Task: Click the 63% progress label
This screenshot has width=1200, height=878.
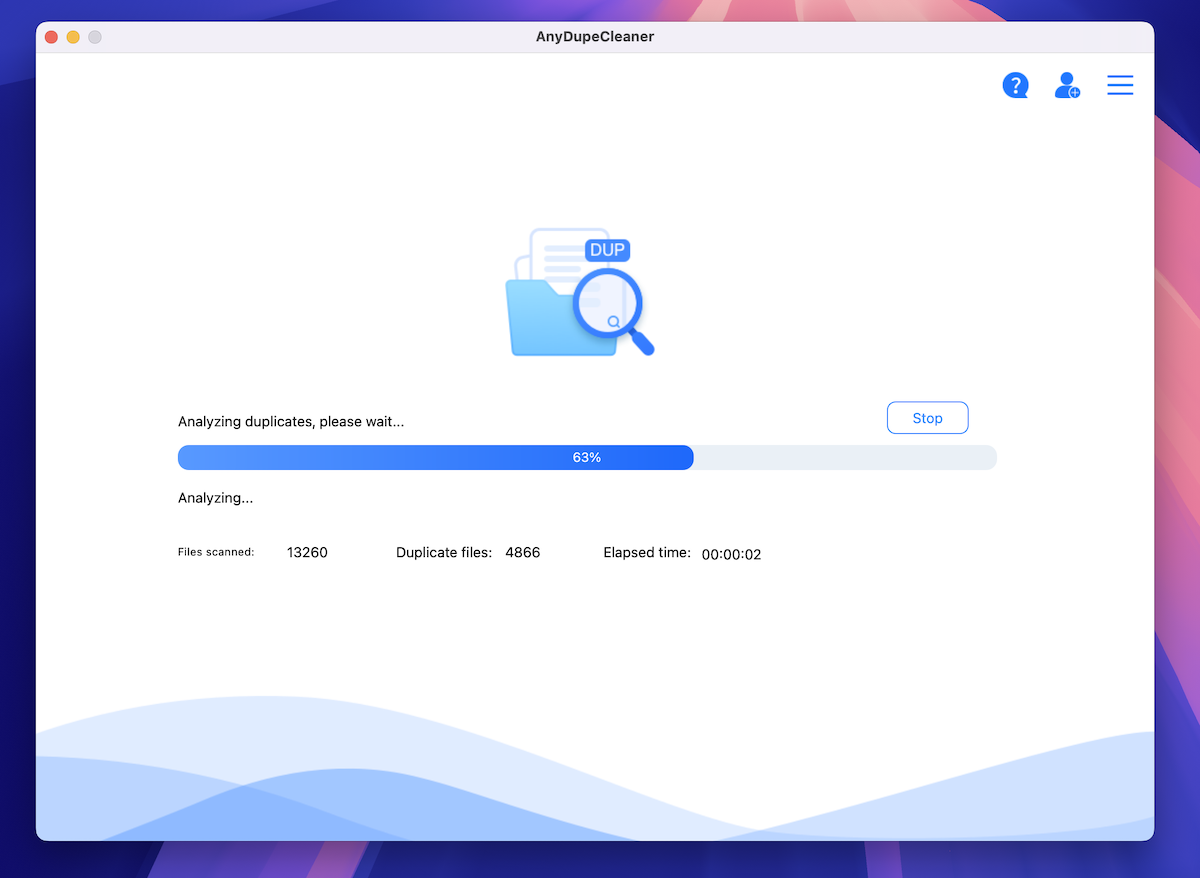Action: pyautogui.click(x=587, y=458)
